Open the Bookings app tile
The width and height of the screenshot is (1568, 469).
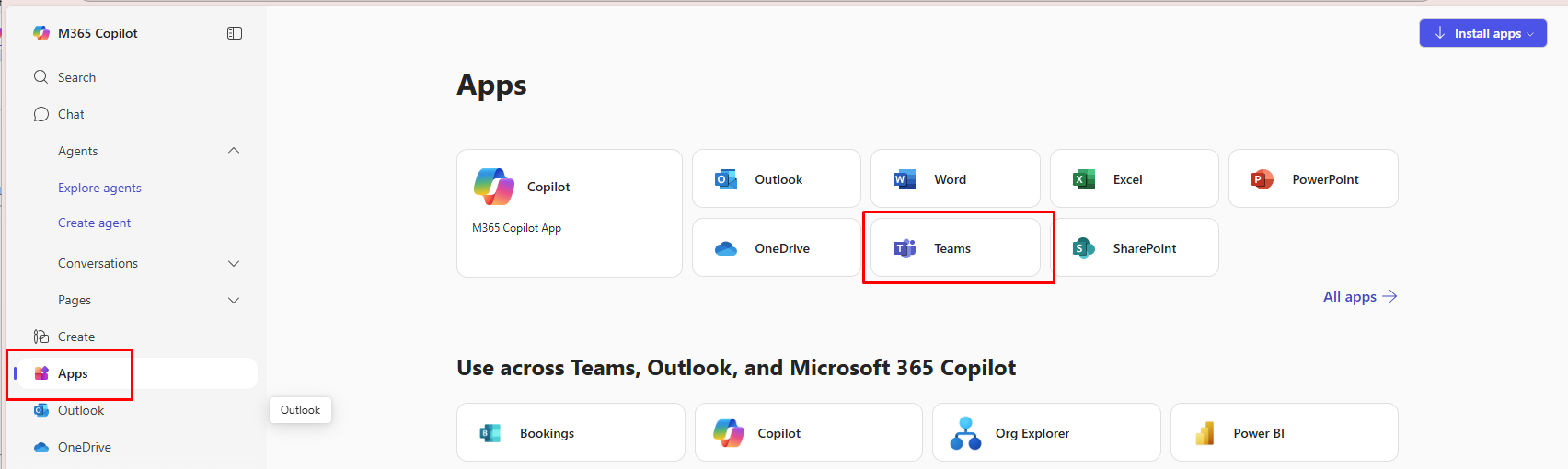click(x=571, y=432)
